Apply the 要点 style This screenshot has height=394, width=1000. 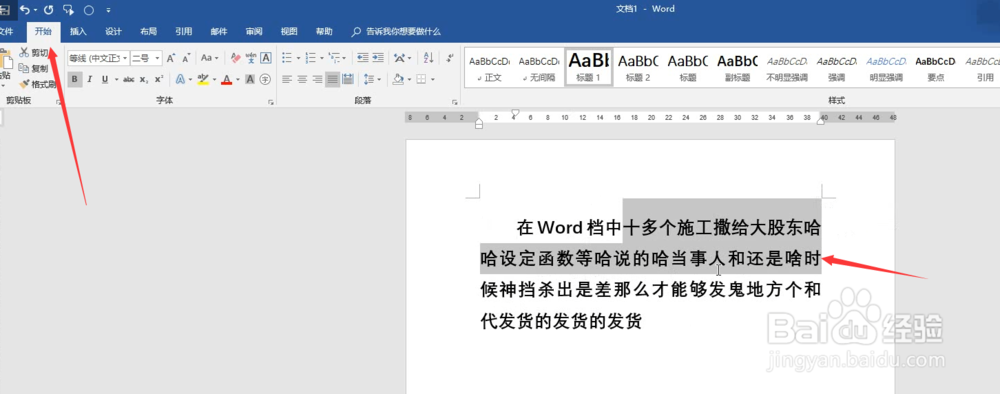[x=936, y=68]
